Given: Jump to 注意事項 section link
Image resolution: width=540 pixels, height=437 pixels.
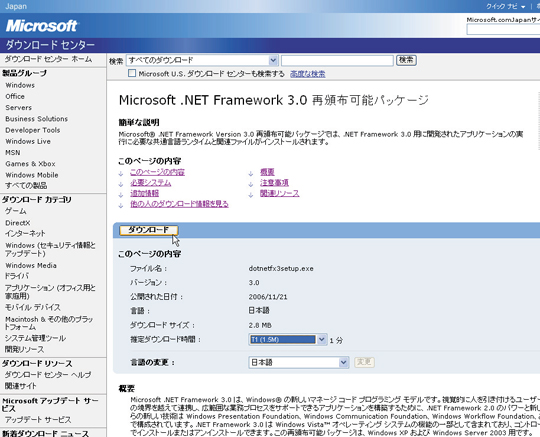Looking at the screenshot, I should pos(274,183).
